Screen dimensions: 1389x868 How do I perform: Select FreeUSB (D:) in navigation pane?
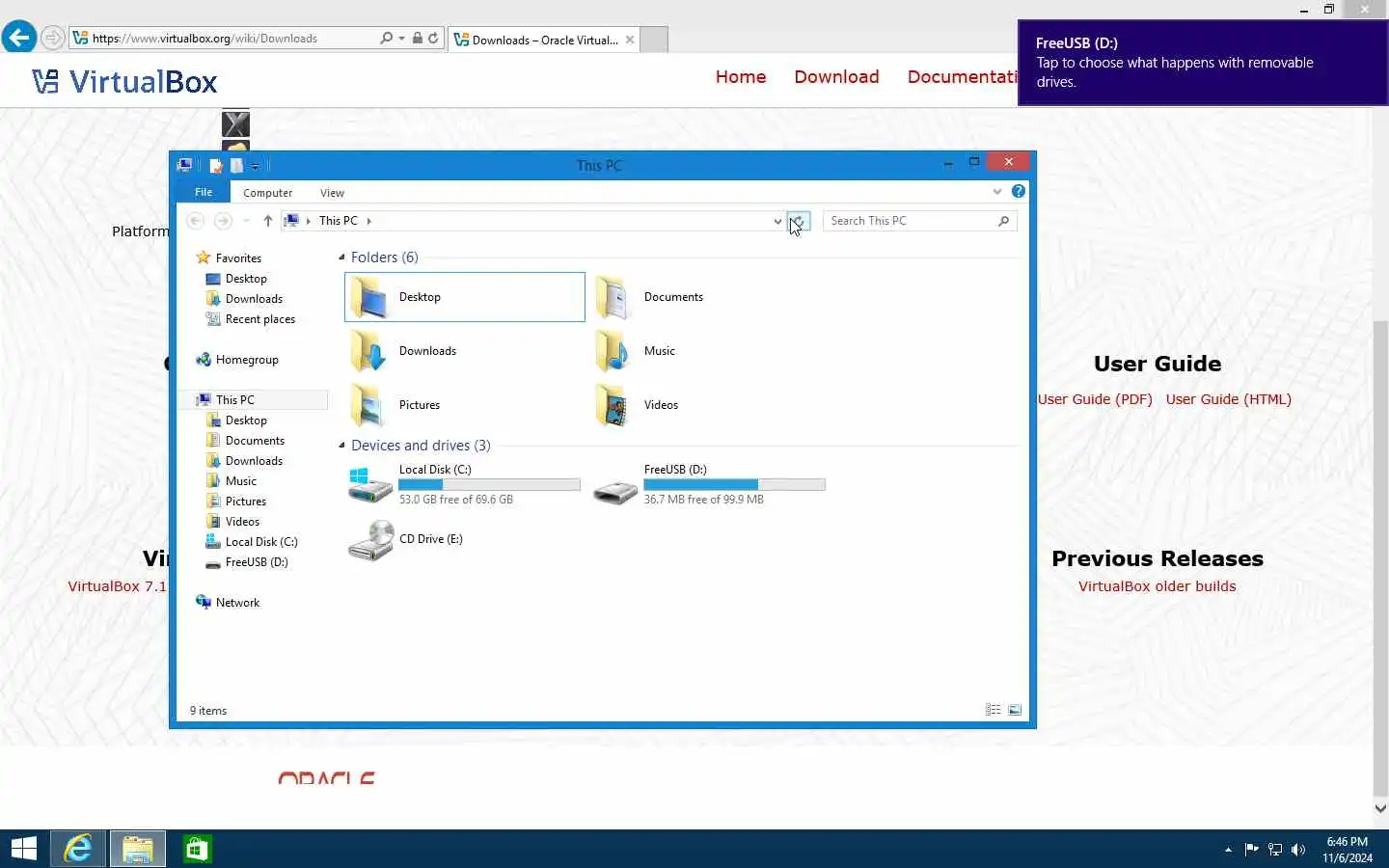(x=257, y=562)
